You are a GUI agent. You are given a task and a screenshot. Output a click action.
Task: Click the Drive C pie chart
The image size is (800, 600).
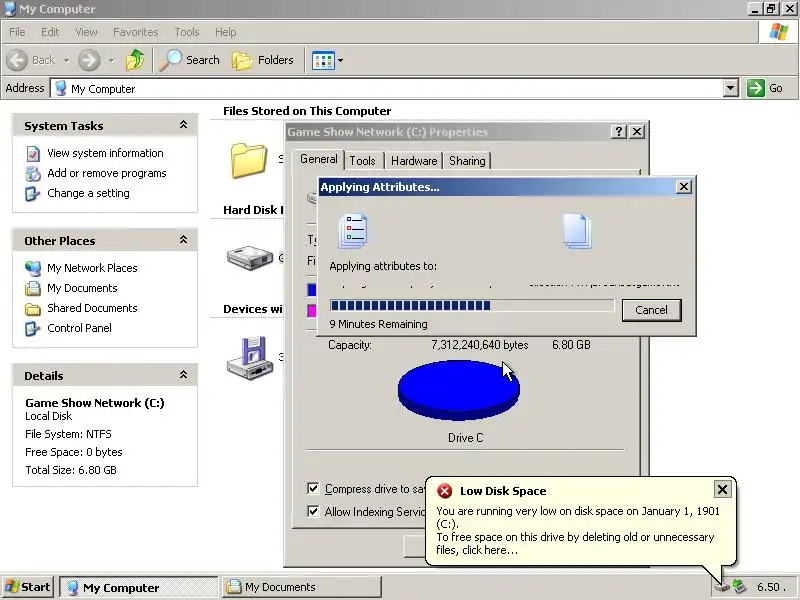click(459, 390)
